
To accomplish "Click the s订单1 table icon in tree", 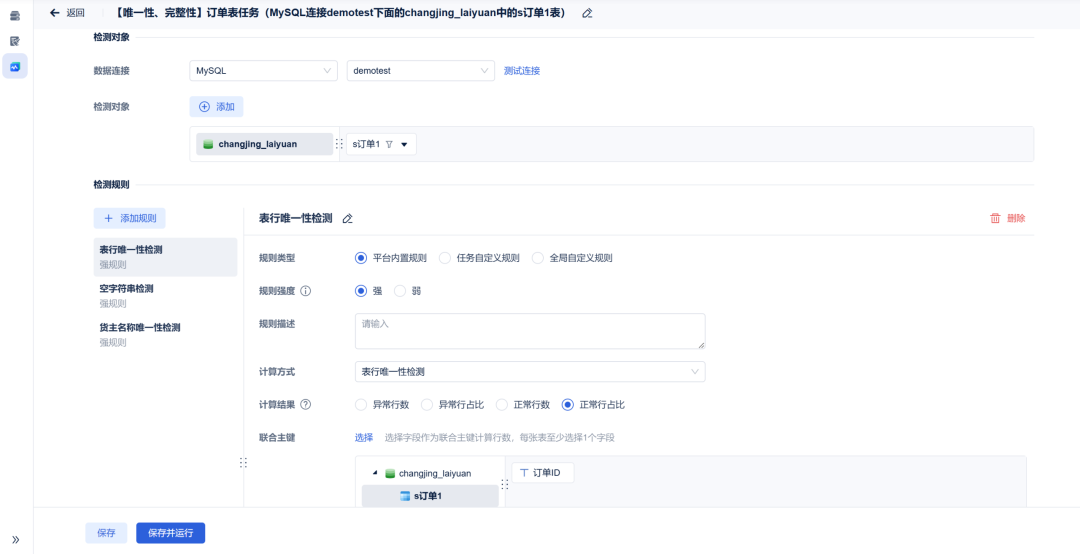I will pyautogui.click(x=405, y=496).
